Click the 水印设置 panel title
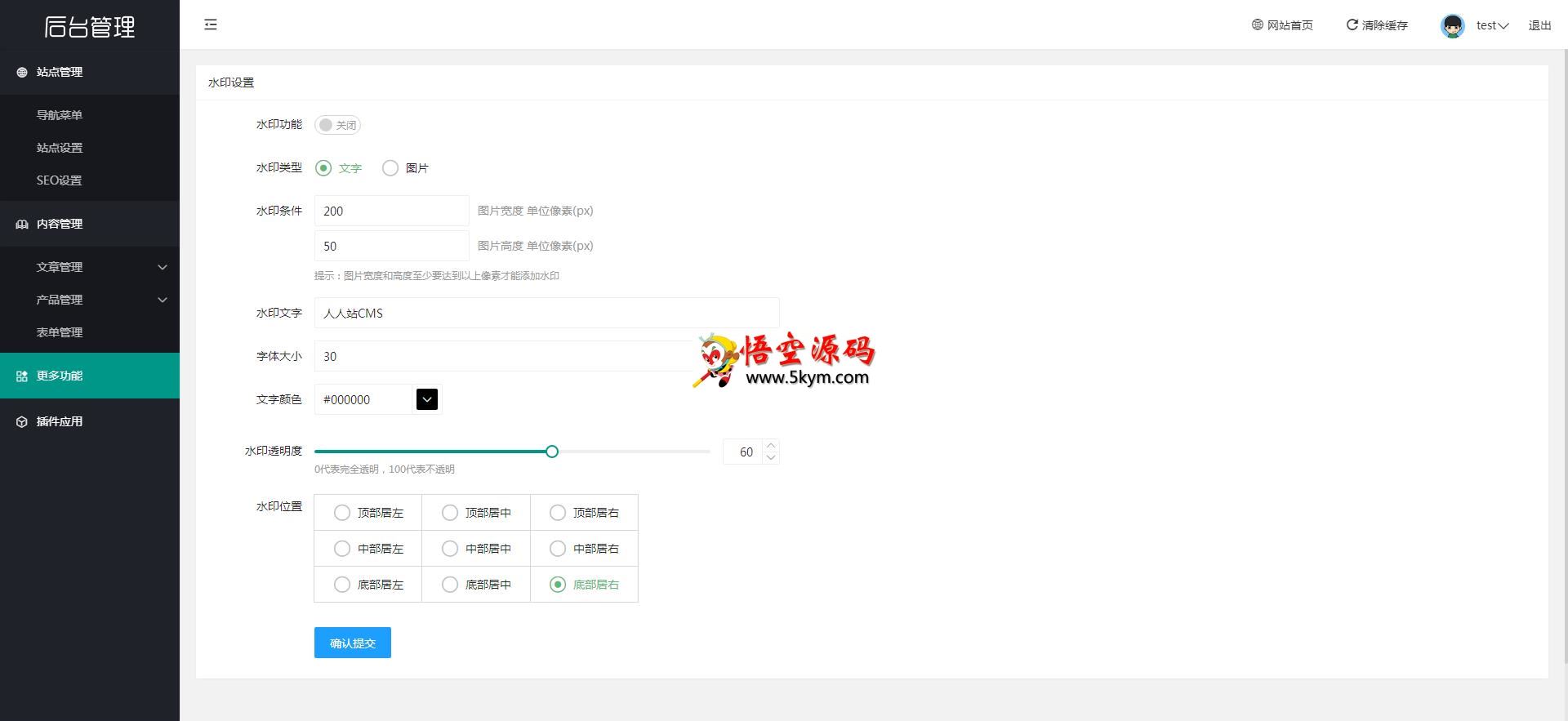The width and height of the screenshot is (1568, 721). click(231, 82)
